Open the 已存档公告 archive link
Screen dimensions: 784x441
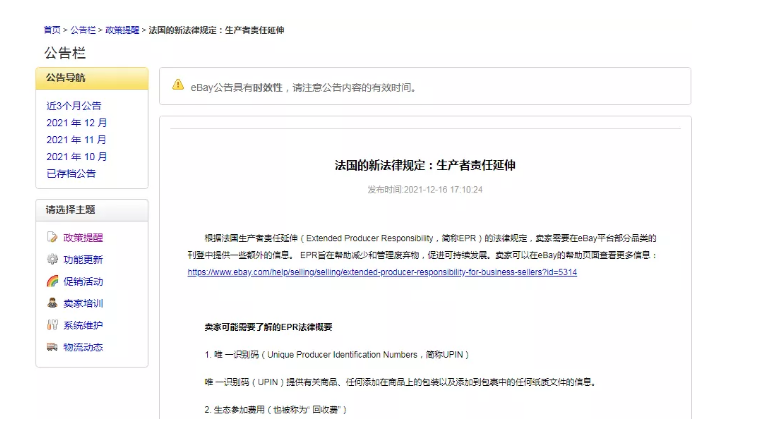tap(71, 173)
